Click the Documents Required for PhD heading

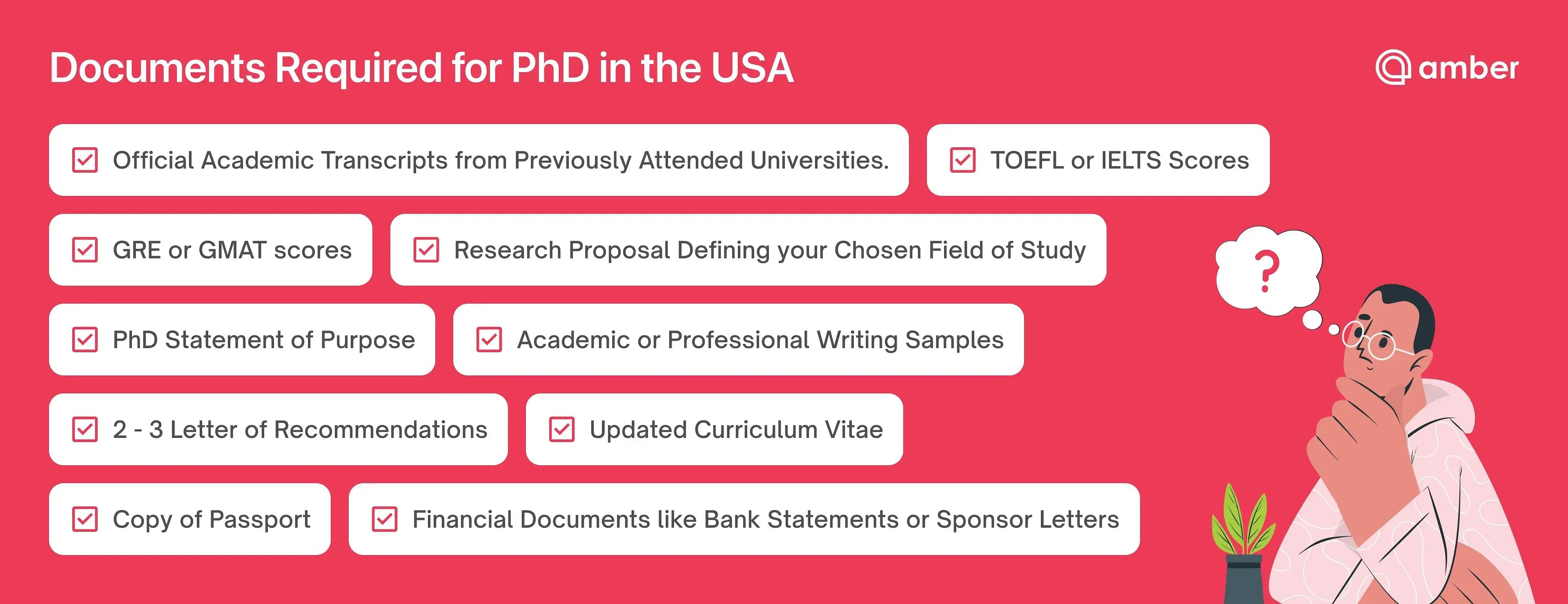(422, 67)
